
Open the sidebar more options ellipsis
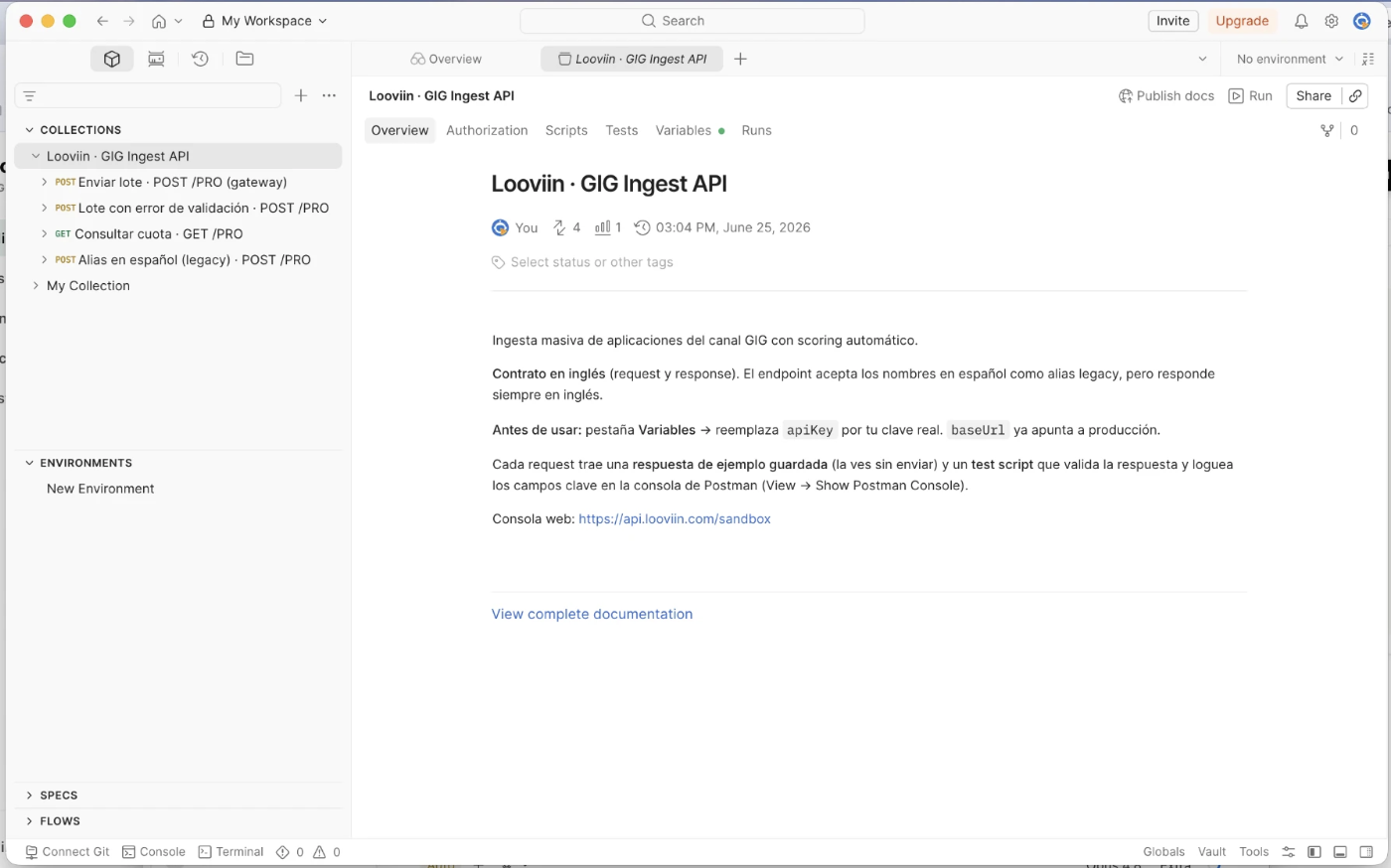coord(329,95)
